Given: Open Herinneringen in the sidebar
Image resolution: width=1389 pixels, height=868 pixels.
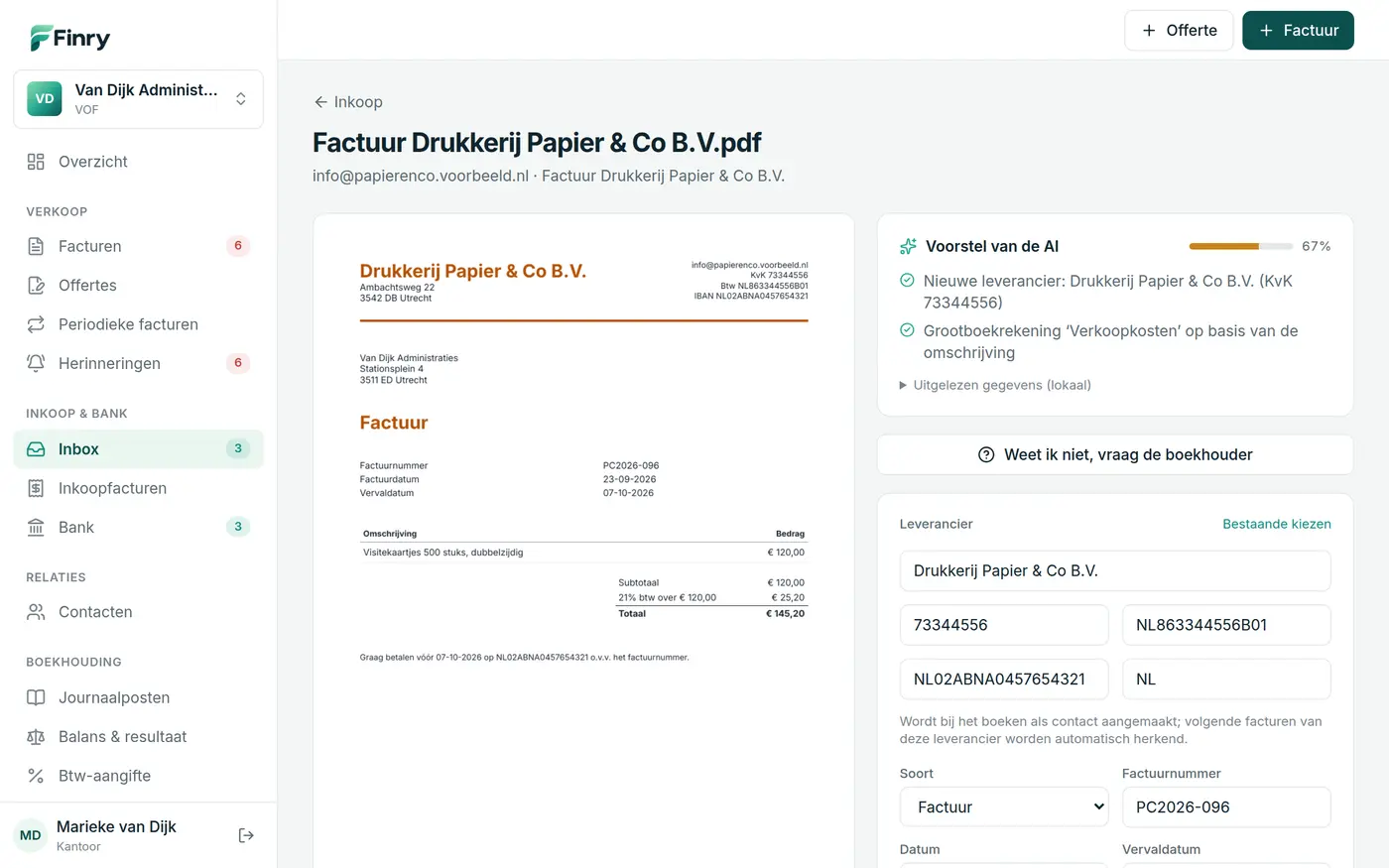Looking at the screenshot, I should tap(138, 363).
